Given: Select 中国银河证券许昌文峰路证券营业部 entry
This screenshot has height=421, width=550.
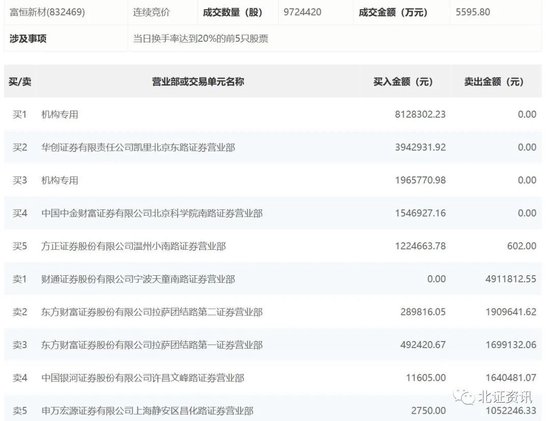Looking at the screenshot, I should pos(143,378).
